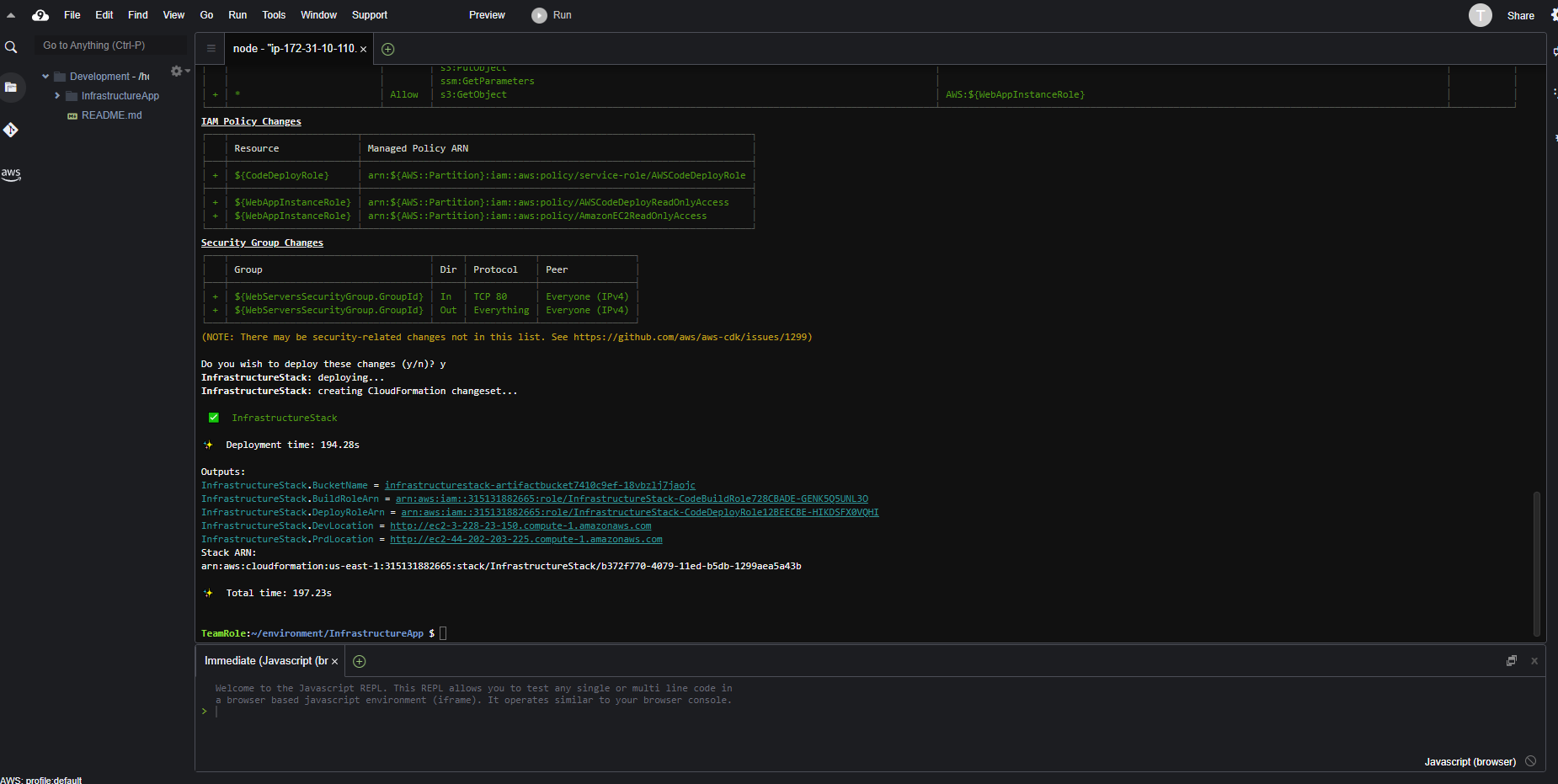Click the Run play button icon
Screen dimensions: 1558x784
539,15
